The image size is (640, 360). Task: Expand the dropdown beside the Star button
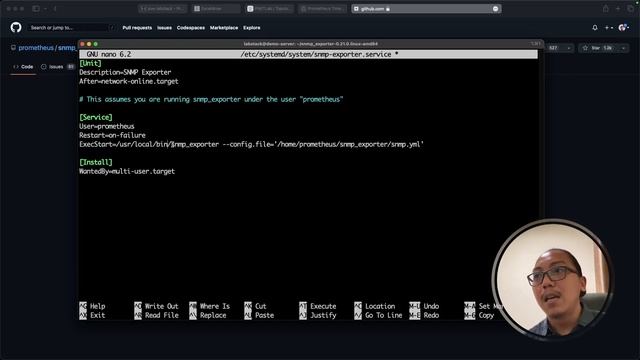click(624, 48)
